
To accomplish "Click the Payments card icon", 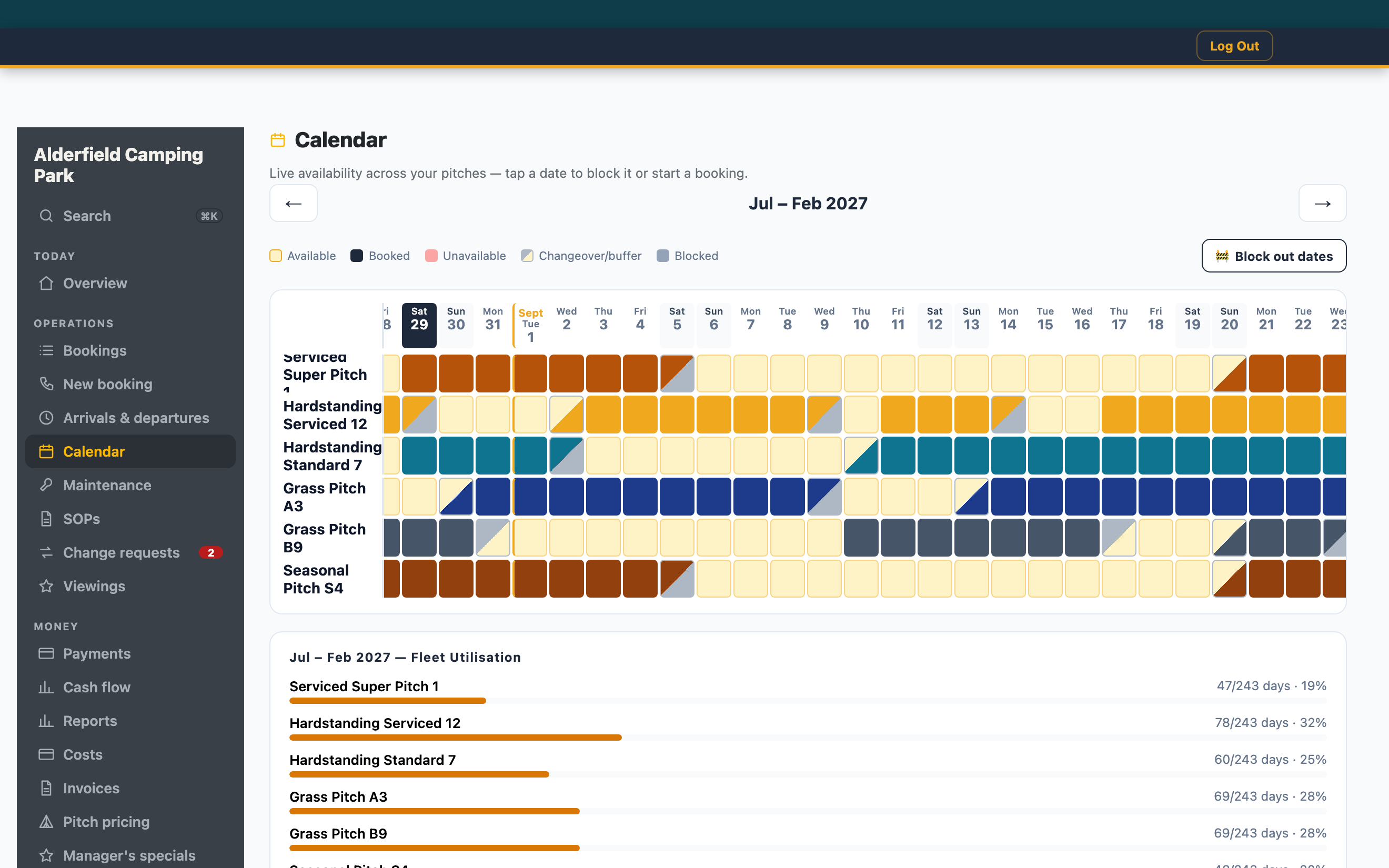I will 46,653.
